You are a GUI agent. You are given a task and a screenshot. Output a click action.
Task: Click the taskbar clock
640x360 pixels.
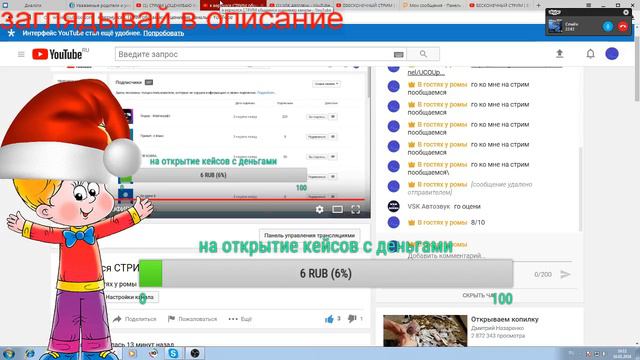[x=622, y=353]
